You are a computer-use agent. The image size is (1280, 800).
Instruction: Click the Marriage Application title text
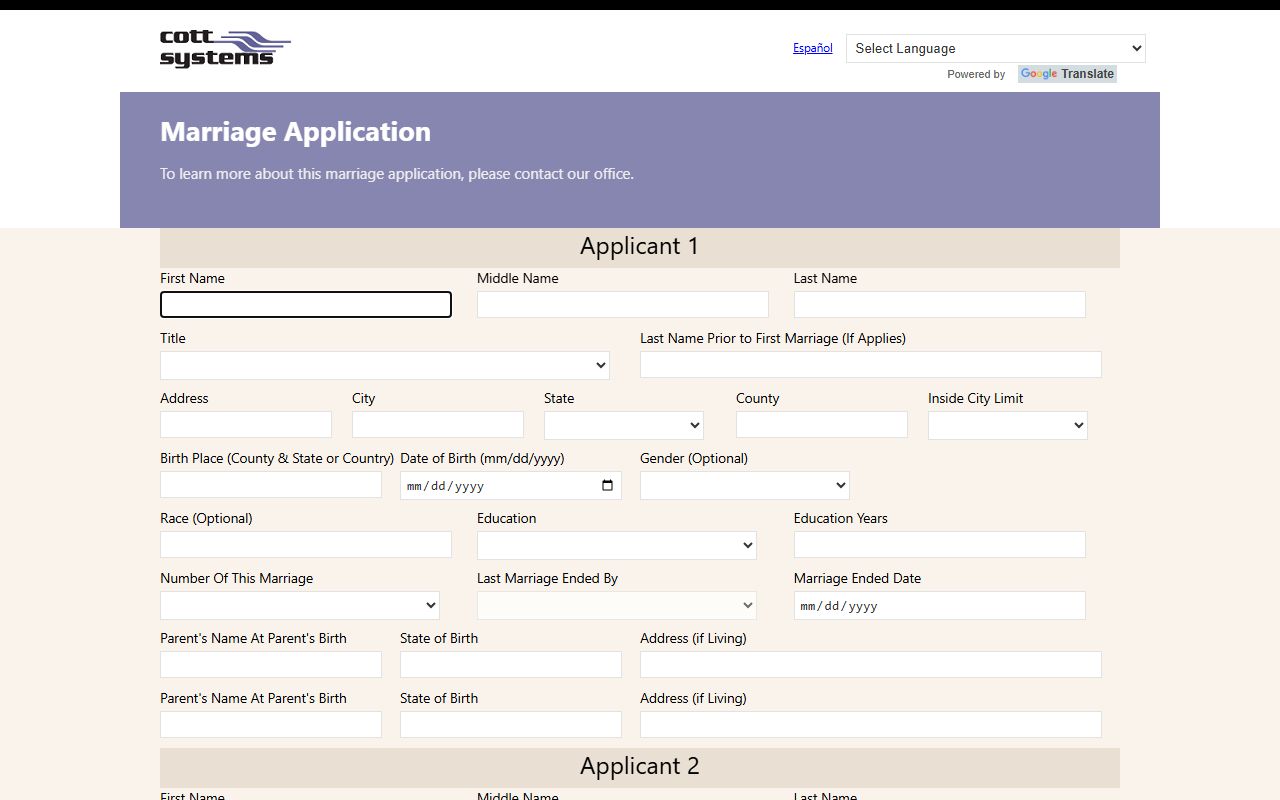click(x=295, y=132)
